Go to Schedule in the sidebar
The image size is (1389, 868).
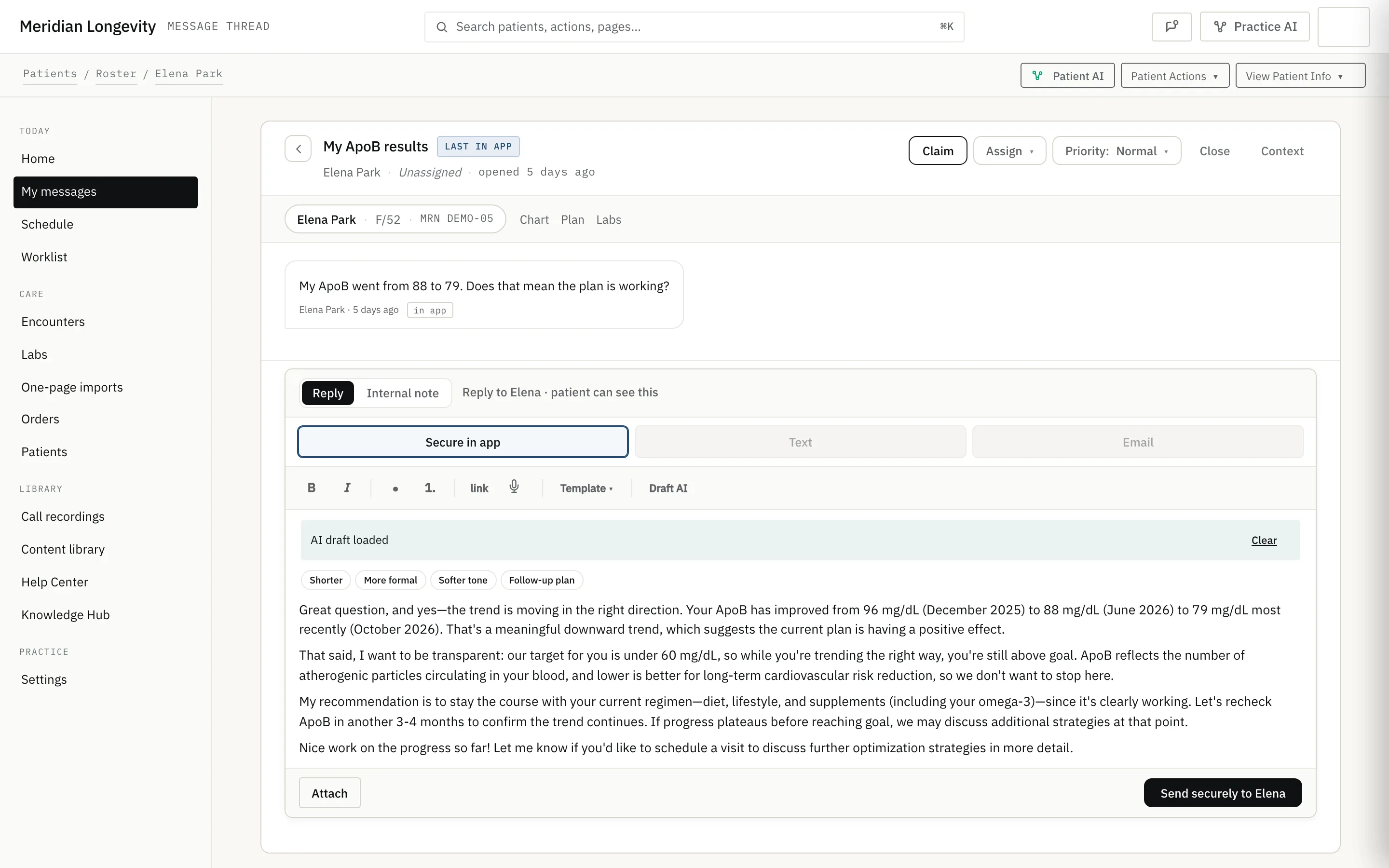pyautogui.click(x=106, y=224)
